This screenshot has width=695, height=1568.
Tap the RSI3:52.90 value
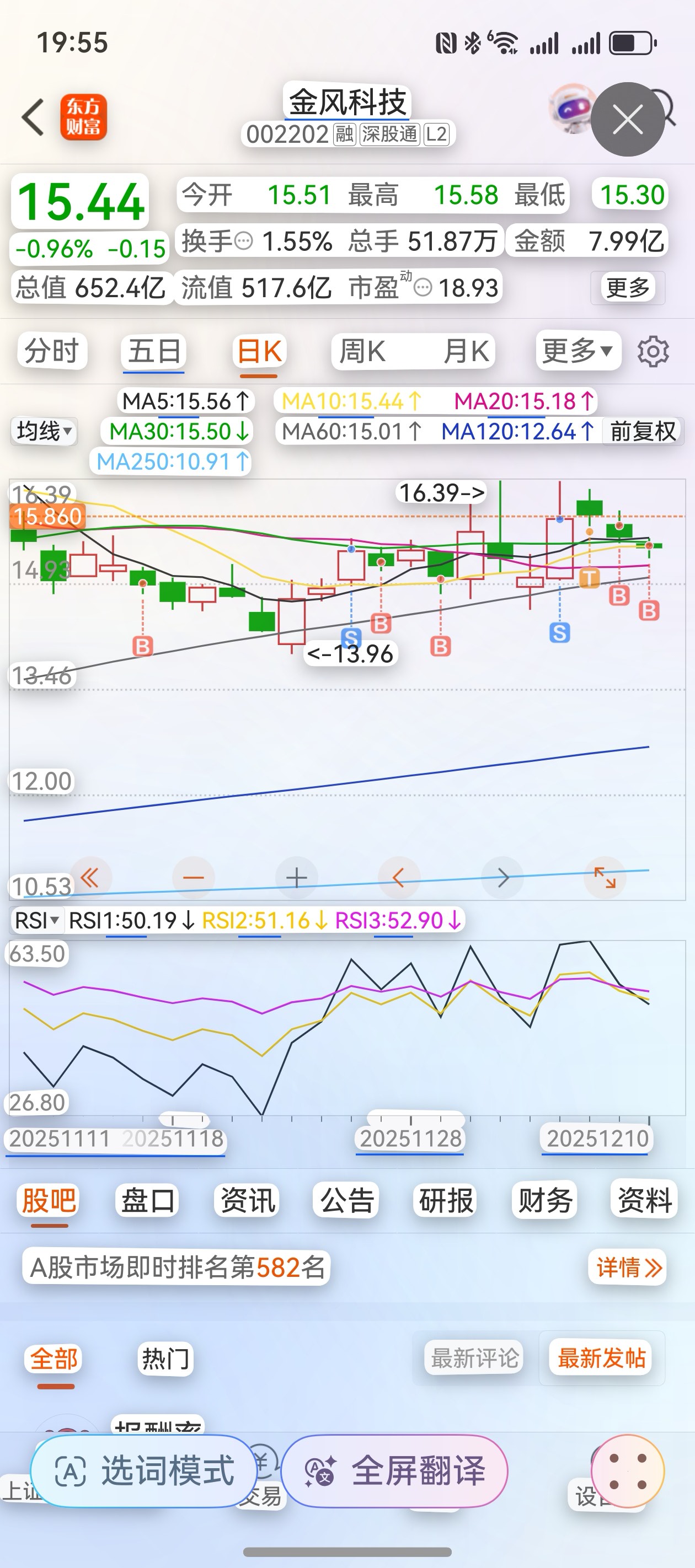click(398, 920)
